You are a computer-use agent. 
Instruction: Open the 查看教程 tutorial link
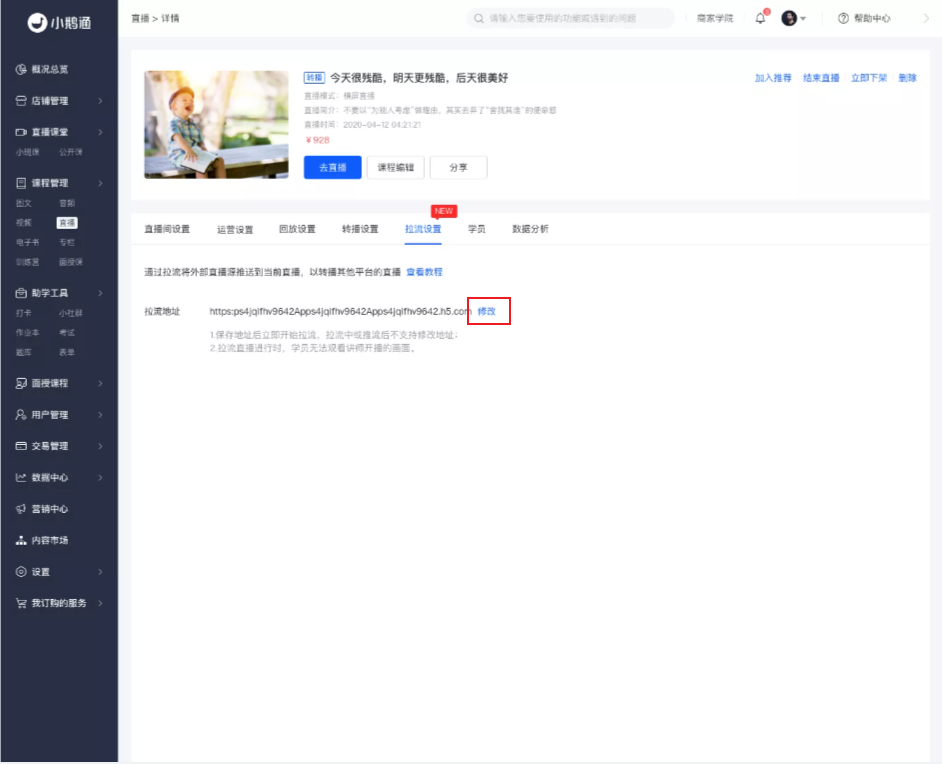pos(425,272)
